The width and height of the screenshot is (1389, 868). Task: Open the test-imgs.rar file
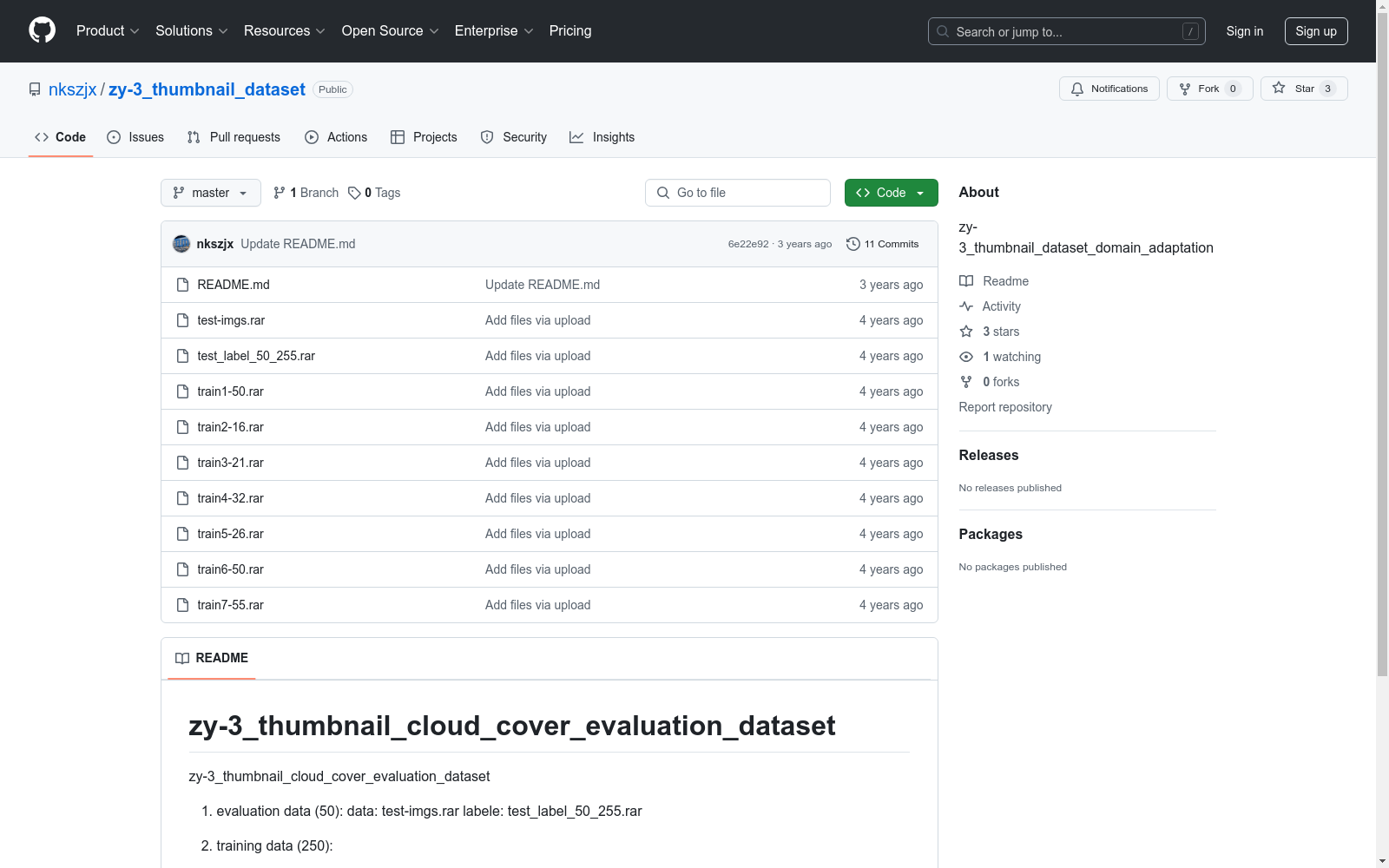[x=231, y=320]
